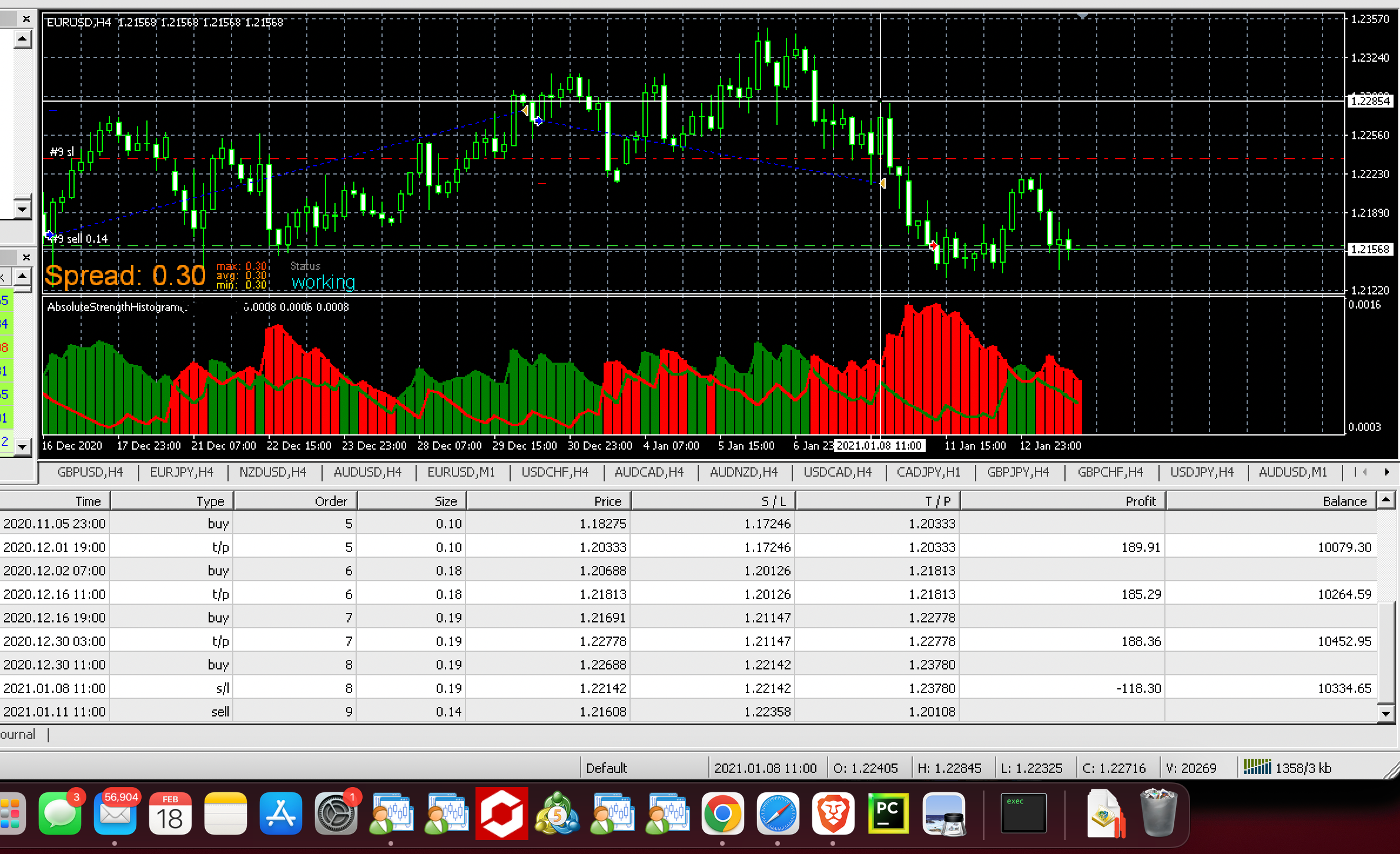The image size is (1400, 854).
Task: Click the trade history scroll-down arrow
Action: (1386, 714)
